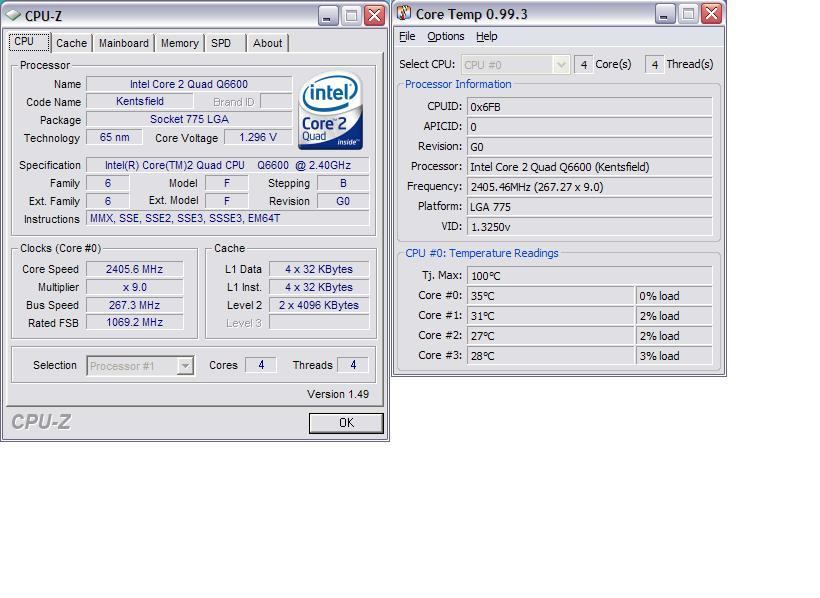820x598 pixels.
Task: Click the Bus Speed value 267.3 MHz
Action: point(134,305)
